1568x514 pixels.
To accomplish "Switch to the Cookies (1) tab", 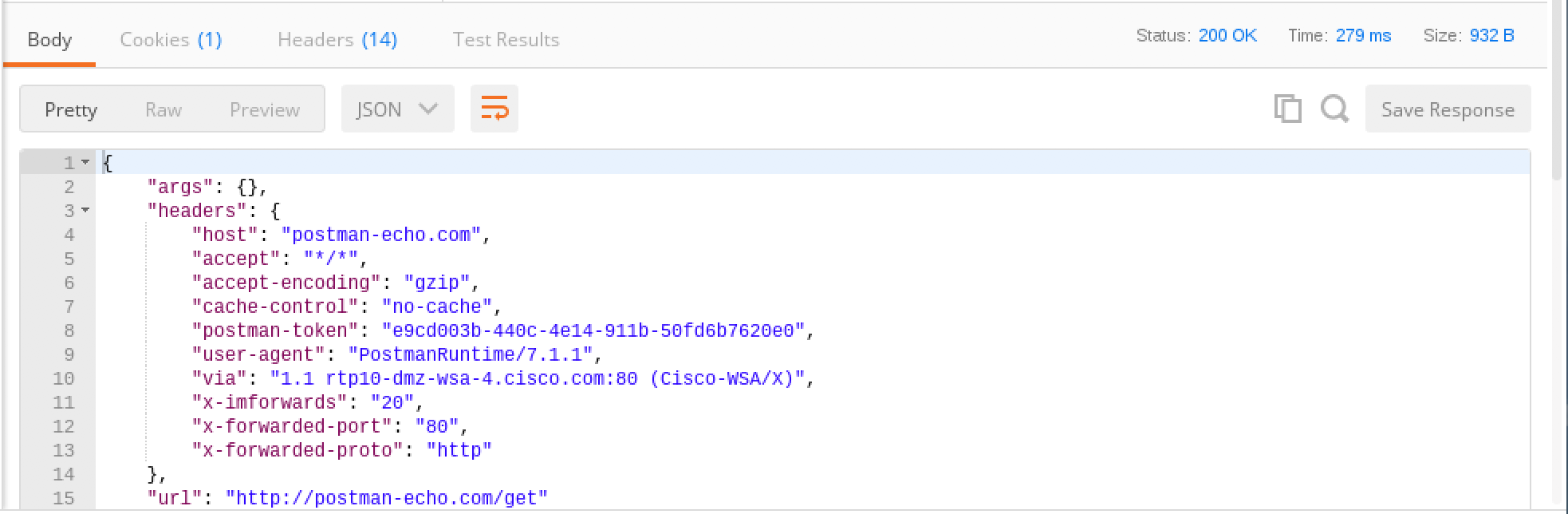I will [x=171, y=40].
